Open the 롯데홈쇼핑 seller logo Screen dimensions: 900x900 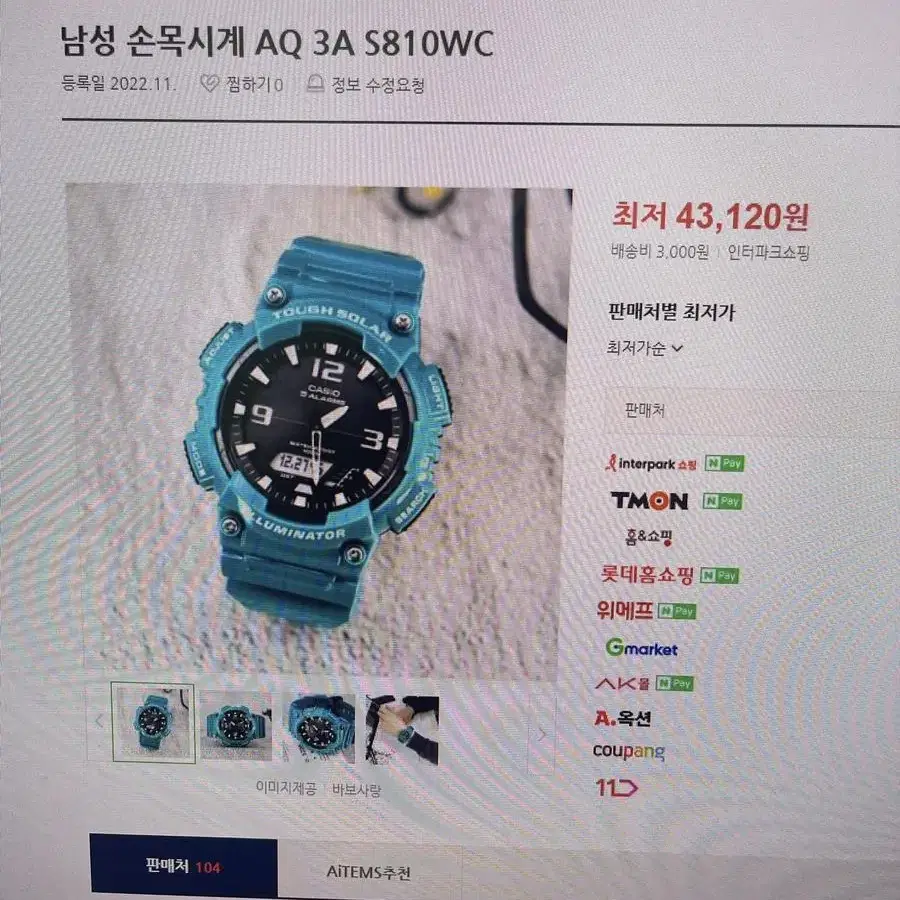pyautogui.click(x=647, y=574)
